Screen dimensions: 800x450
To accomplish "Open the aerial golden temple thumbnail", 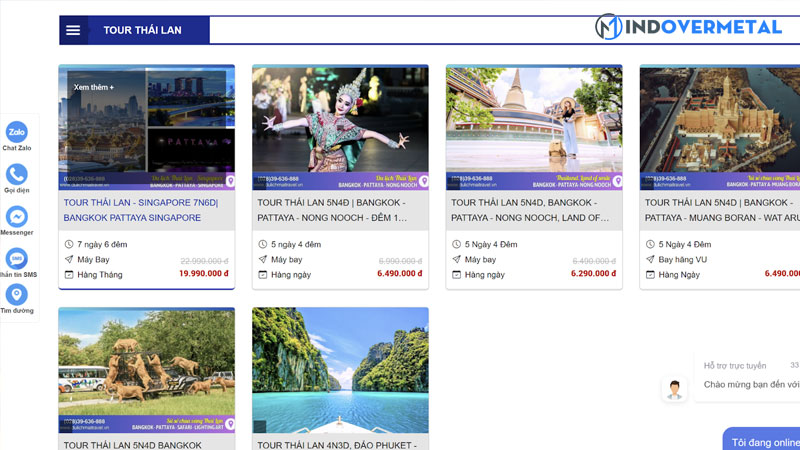I will (x=720, y=128).
